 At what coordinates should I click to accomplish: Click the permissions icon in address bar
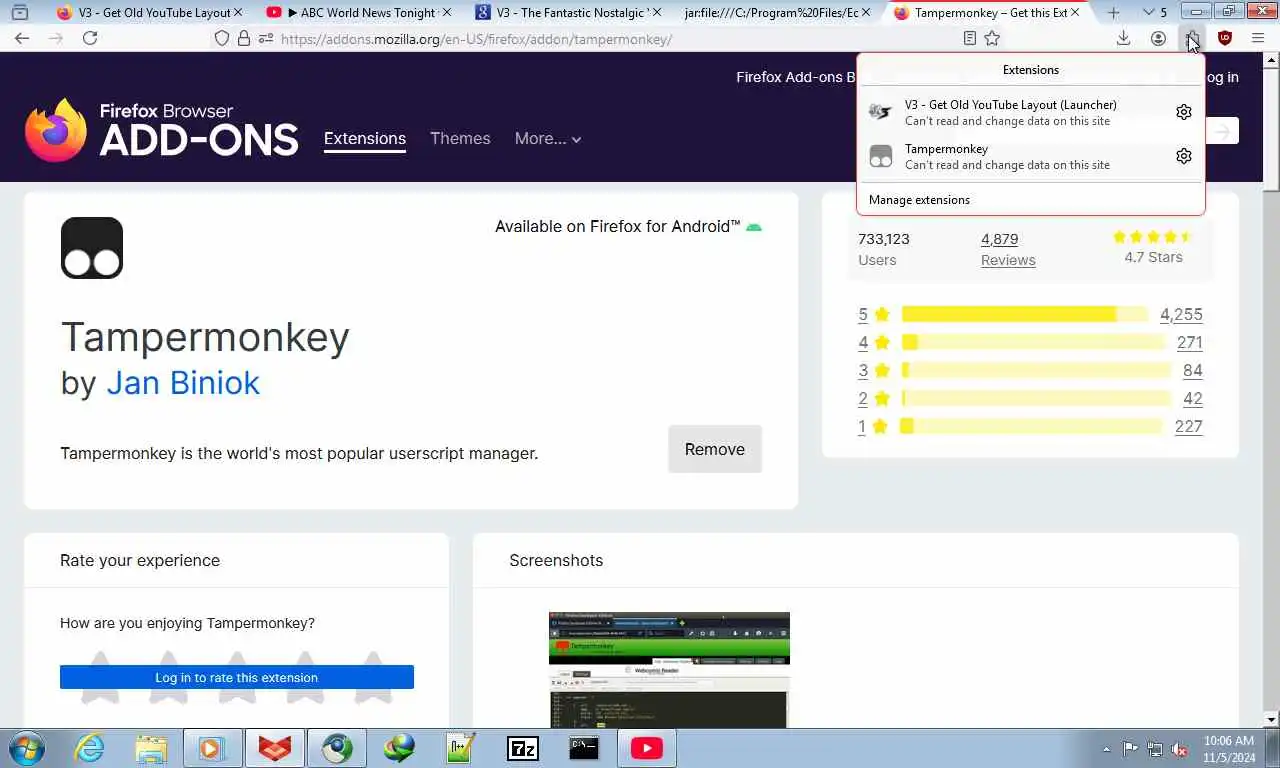click(x=266, y=38)
